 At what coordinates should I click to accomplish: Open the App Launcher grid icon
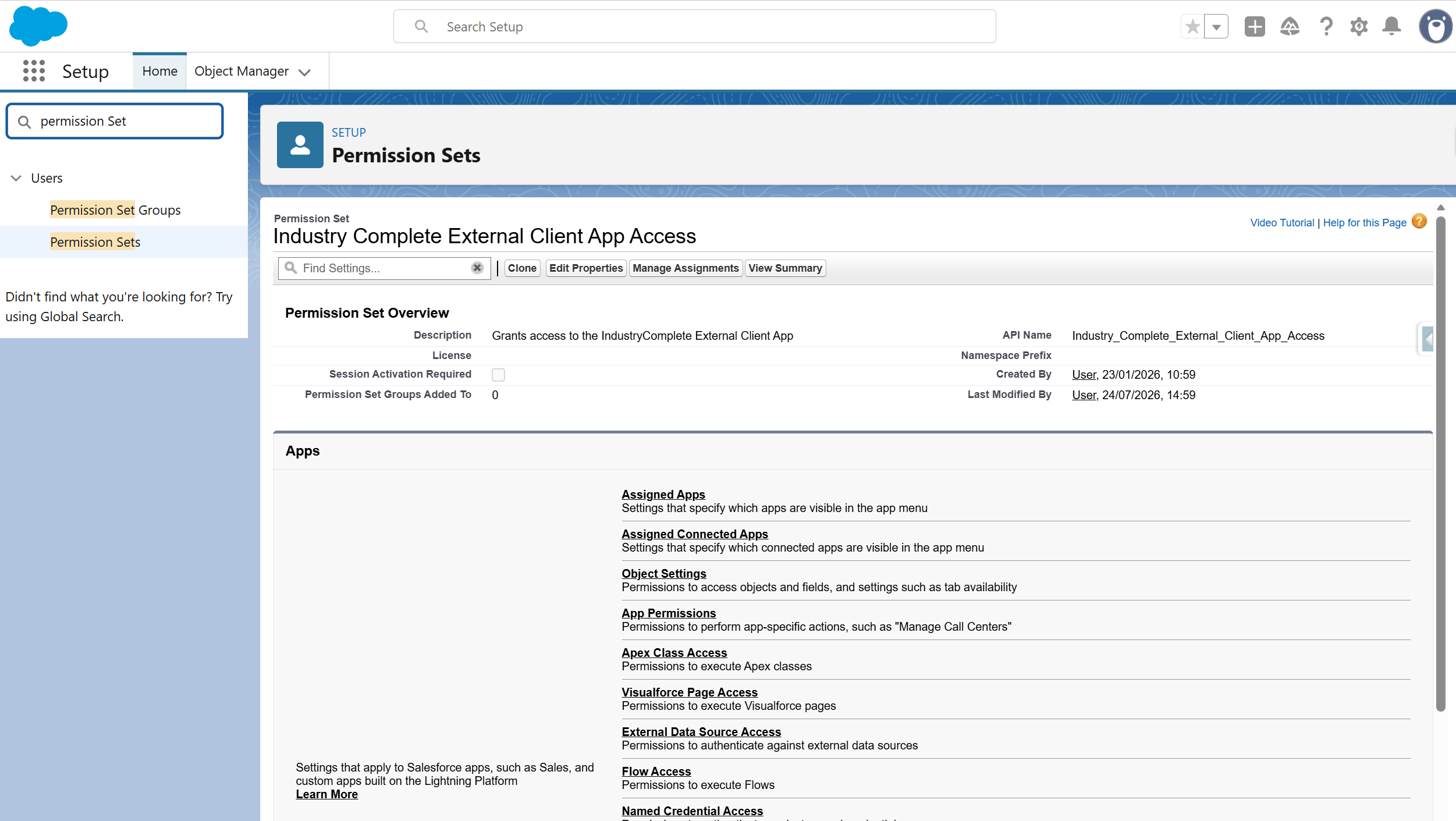tap(34, 71)
